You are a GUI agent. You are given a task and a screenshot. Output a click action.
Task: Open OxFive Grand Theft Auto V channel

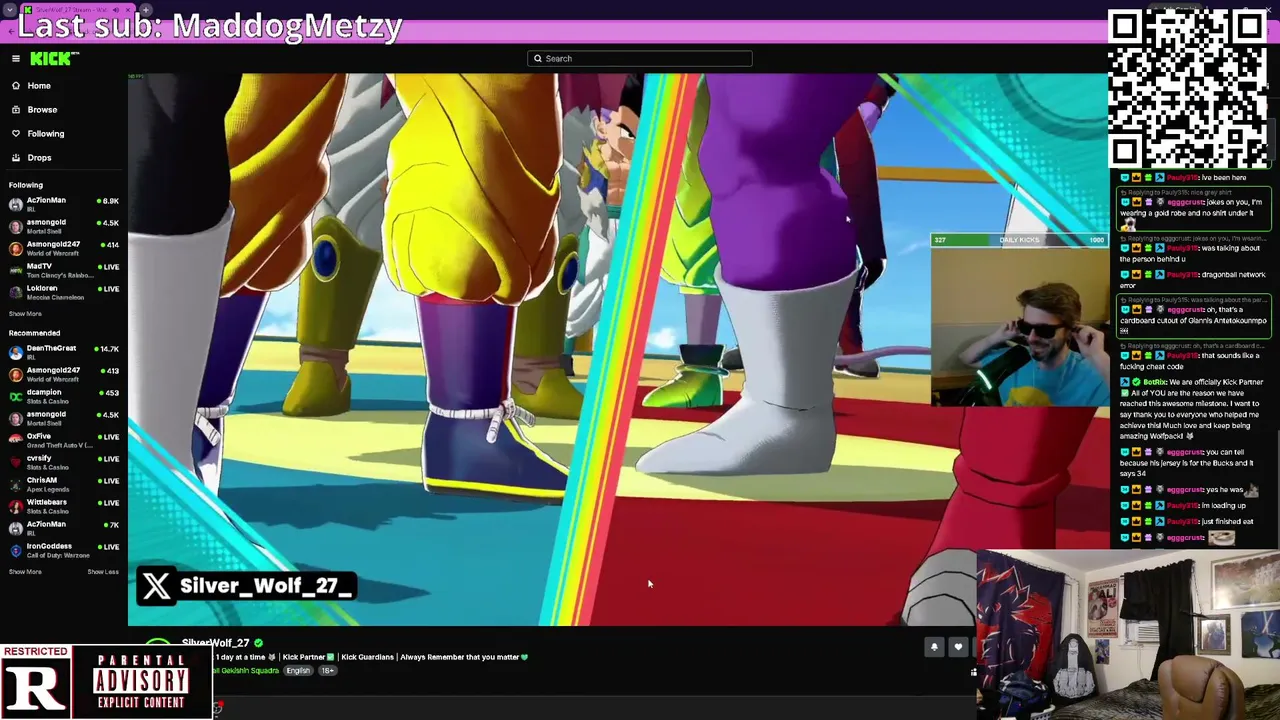click(x=64, y=440)
